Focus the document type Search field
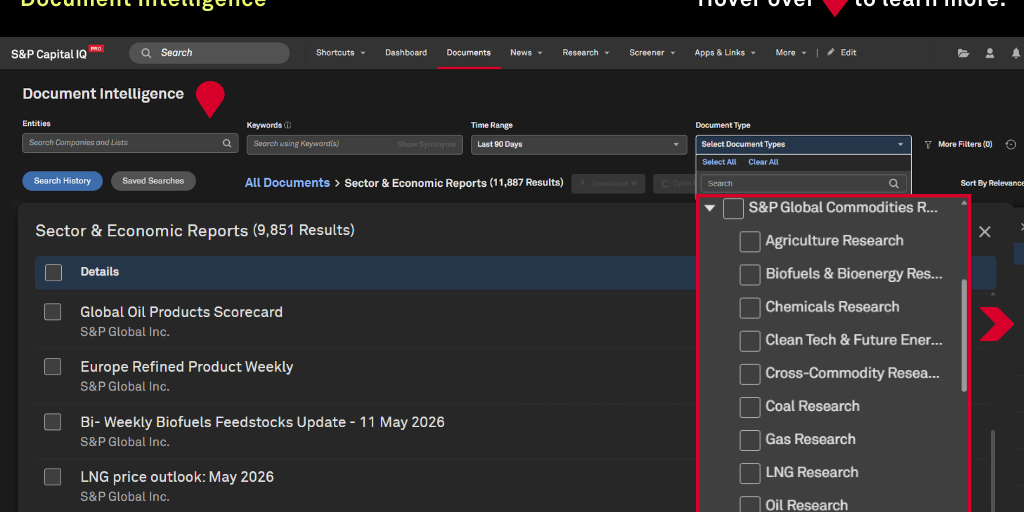 [x=803, y=184]
